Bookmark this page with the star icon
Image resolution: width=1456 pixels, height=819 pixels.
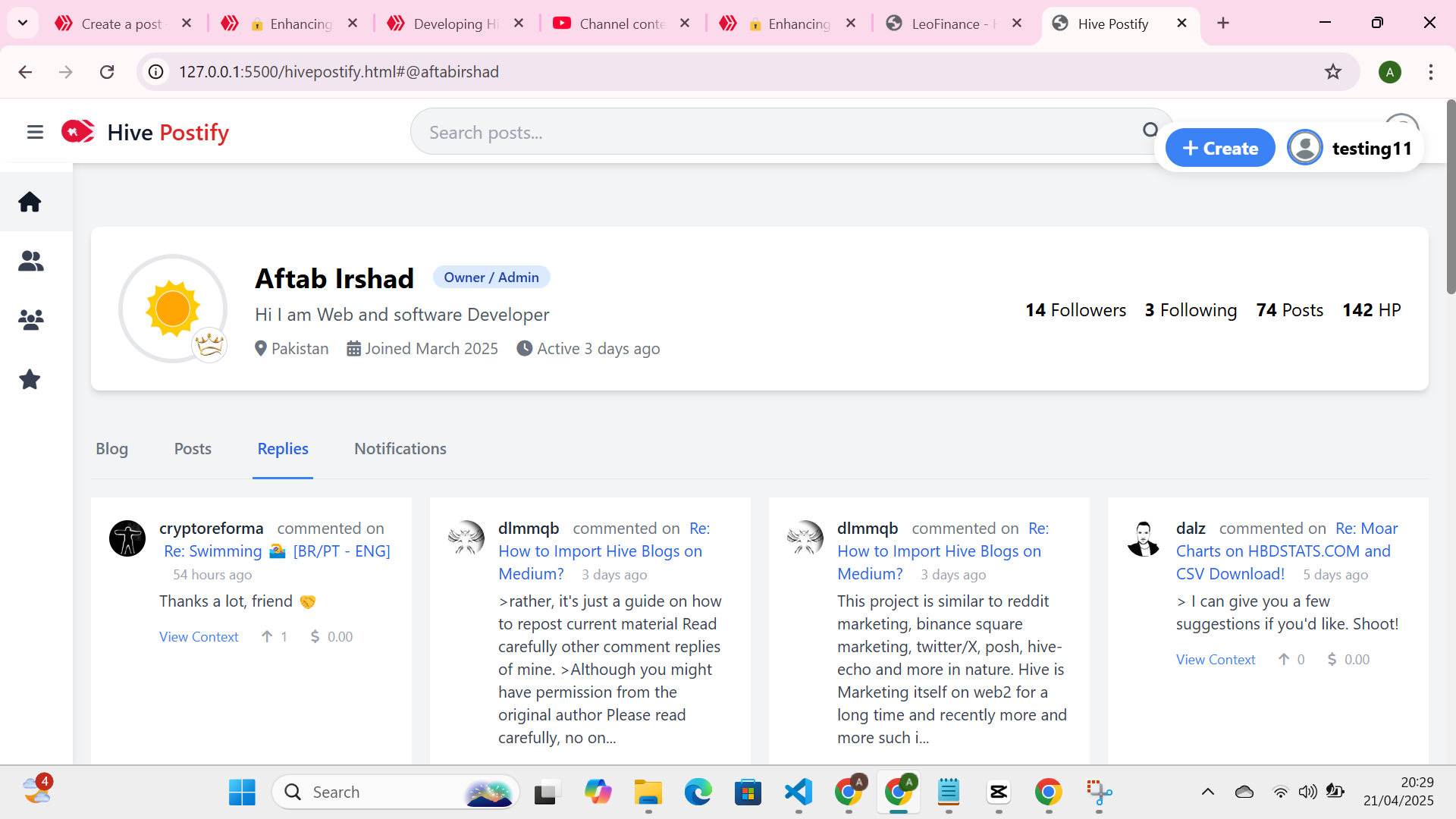pyautogui.click(x=1332, y=72)
